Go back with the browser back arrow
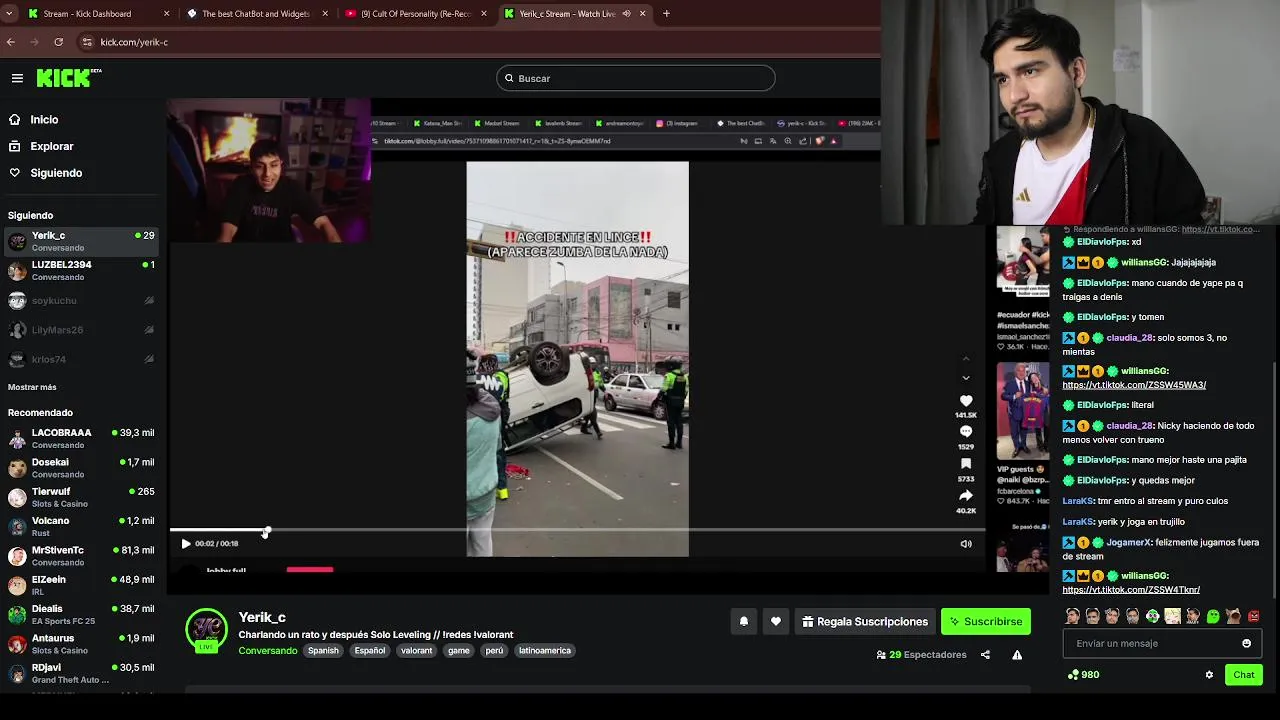This screenshot has height=720, width=1280. click(11, 42)
